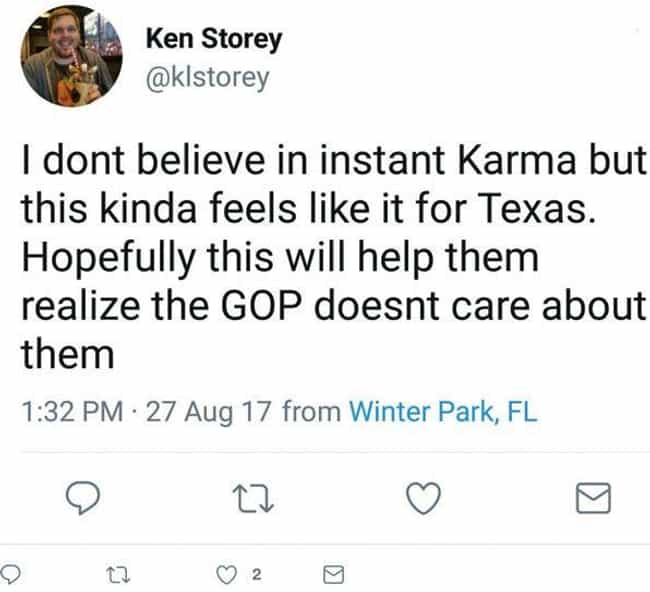This screenshot has width=650, height=592.
Task: Click the bottom row's envelope icon
Action: coord(334,575)
